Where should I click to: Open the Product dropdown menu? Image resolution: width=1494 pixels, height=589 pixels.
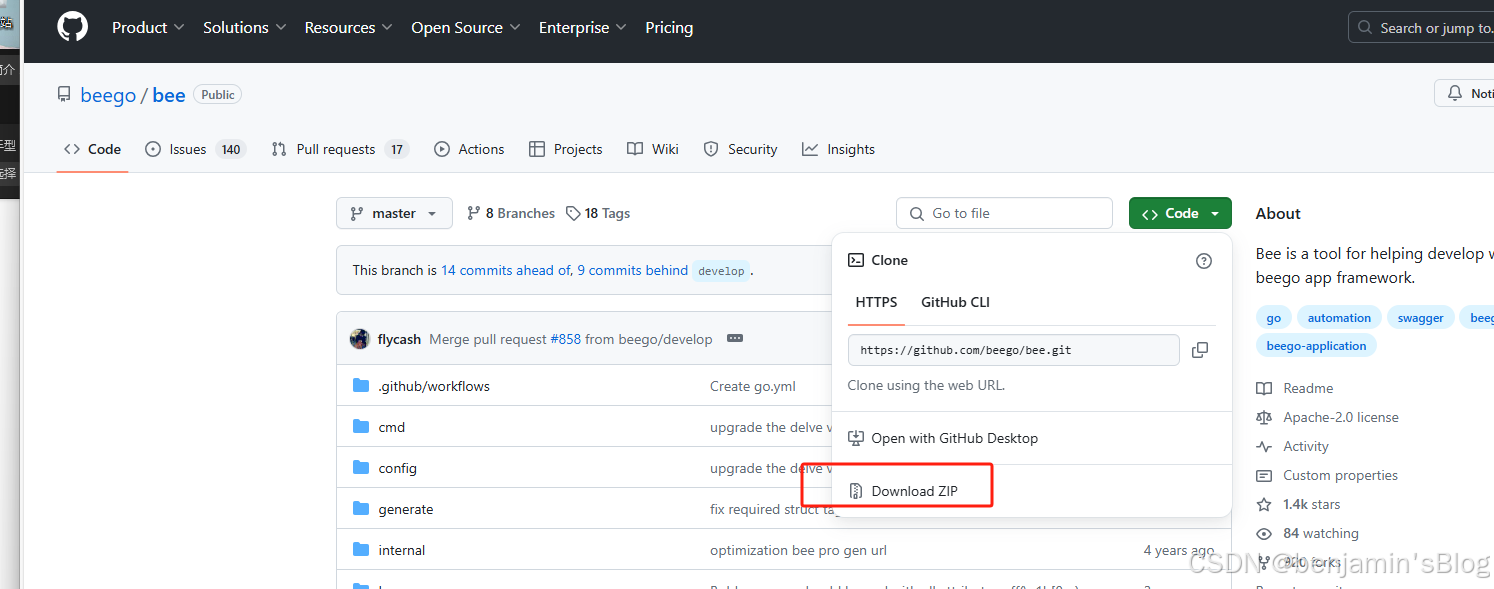[148, 28]
